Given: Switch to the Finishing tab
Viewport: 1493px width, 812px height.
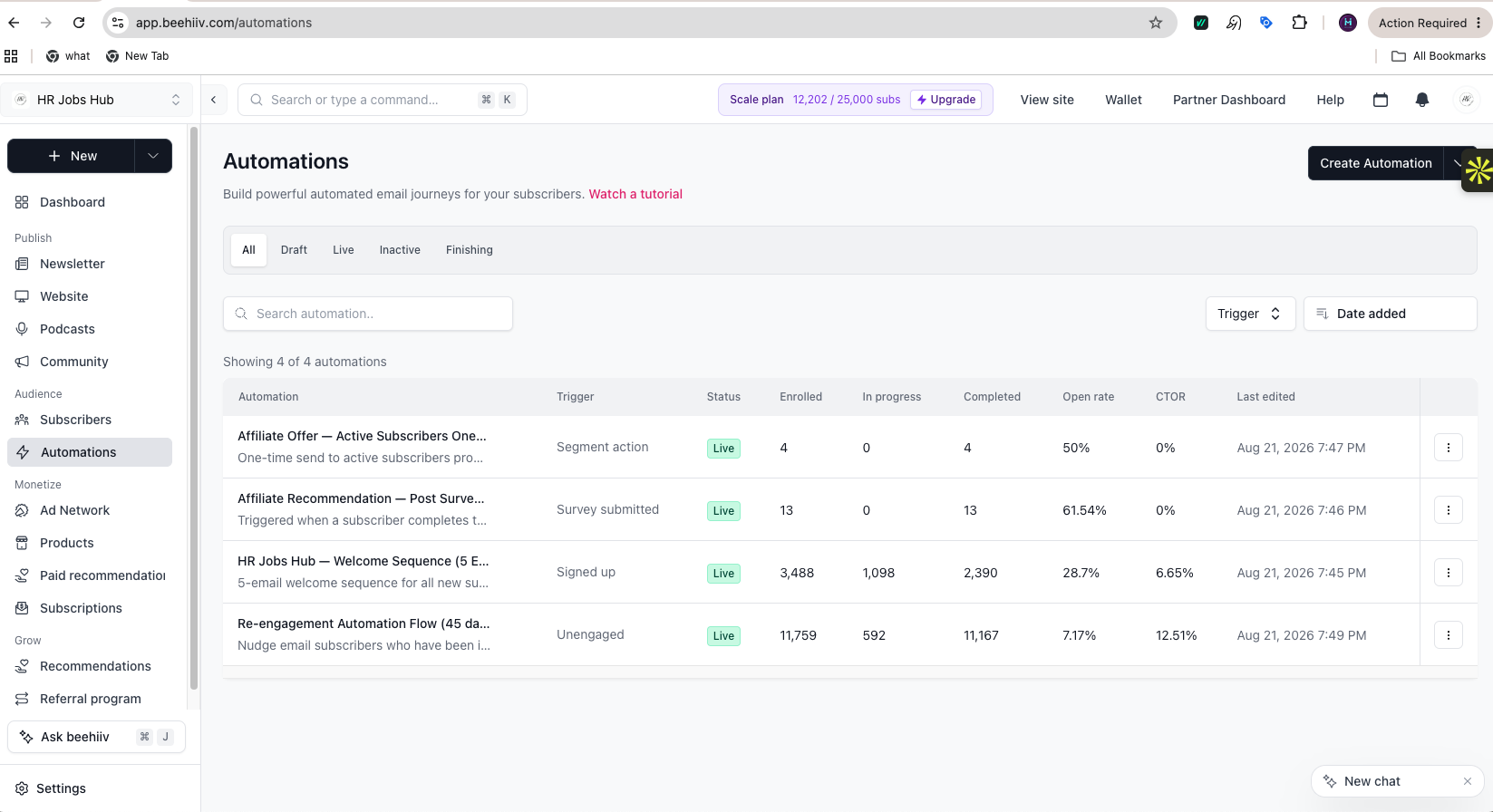Looking at the screenshot, I should point(470,250).
